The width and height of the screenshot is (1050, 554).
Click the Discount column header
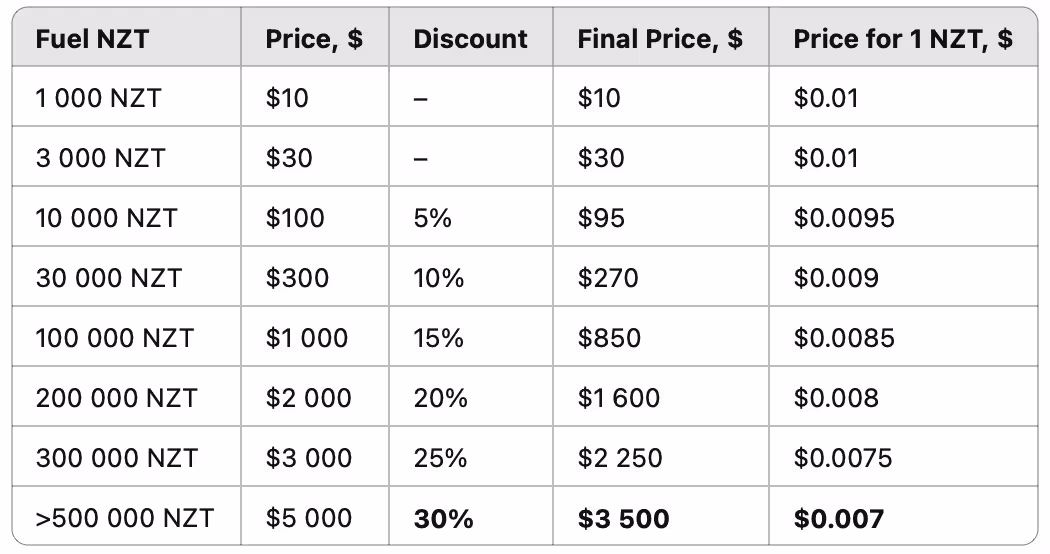point(470,39)
